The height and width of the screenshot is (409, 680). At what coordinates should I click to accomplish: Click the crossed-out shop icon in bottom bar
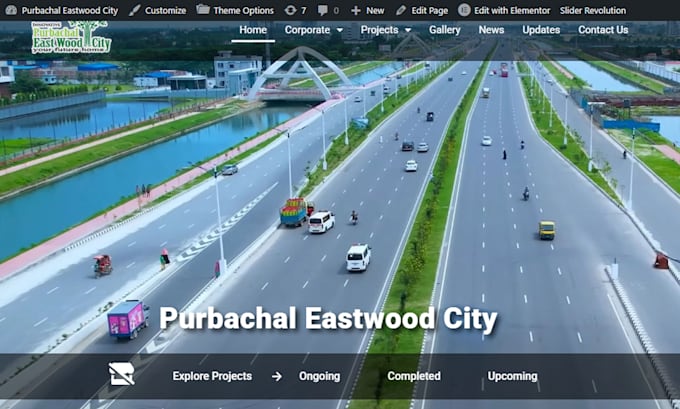point(121,374)
